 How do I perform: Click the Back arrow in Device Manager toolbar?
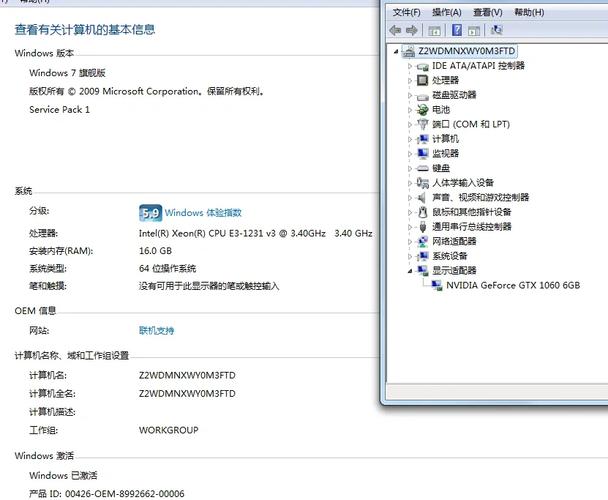tap(395, 30)
